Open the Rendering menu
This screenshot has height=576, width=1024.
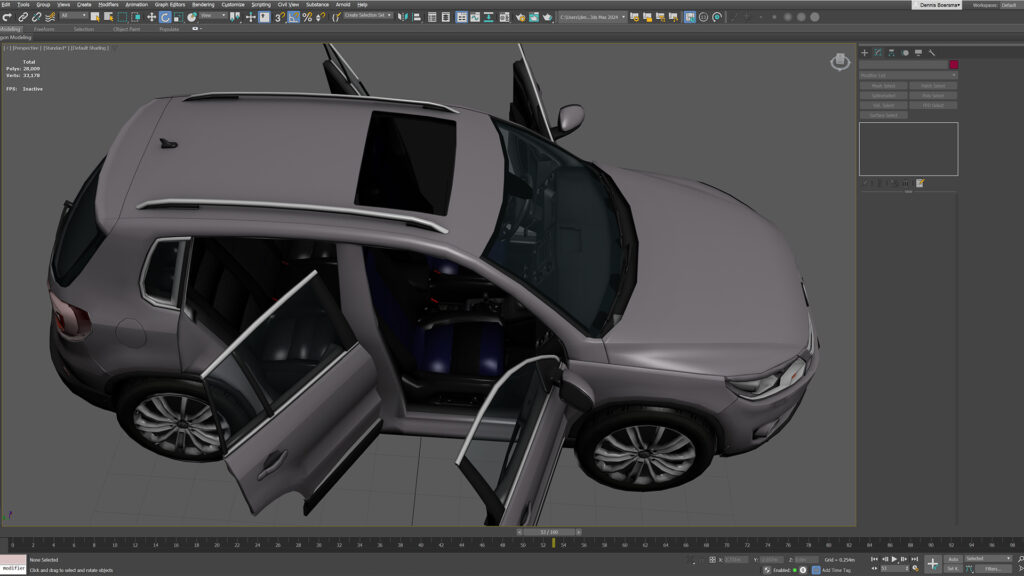pyautogui.click(x=202, y=5)
